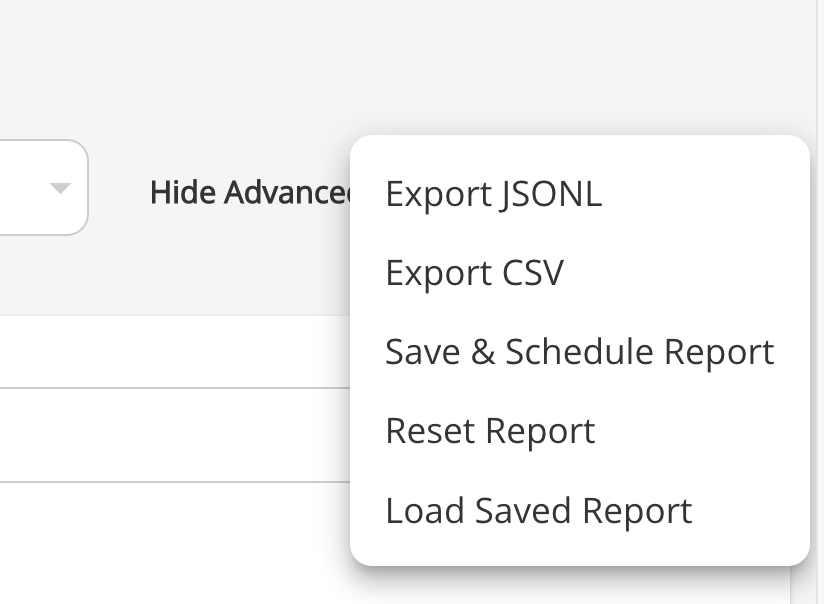824x604 pixels.
Task: Click the caret-down triangle icon
Action: pos(60,188)
